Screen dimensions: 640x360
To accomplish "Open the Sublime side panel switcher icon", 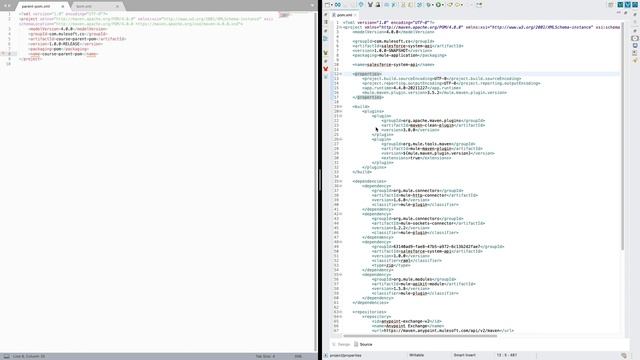I will pyautogui.click(x=7, y=356).
